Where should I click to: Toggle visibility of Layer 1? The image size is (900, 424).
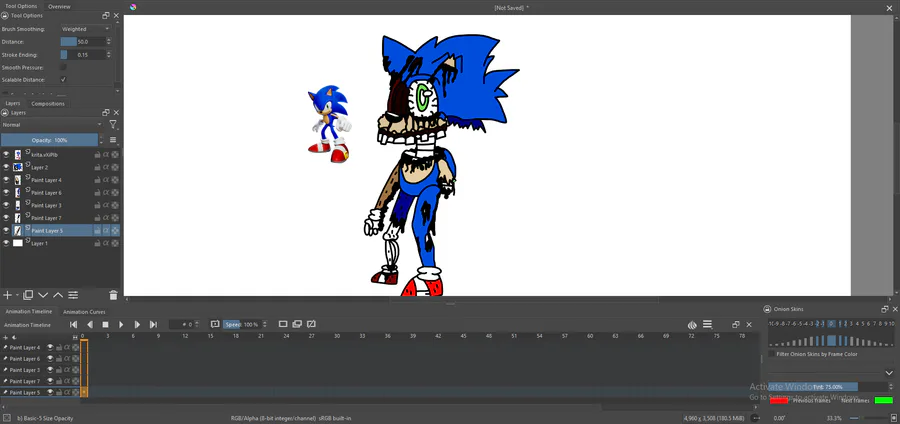(x=6, y=243)
